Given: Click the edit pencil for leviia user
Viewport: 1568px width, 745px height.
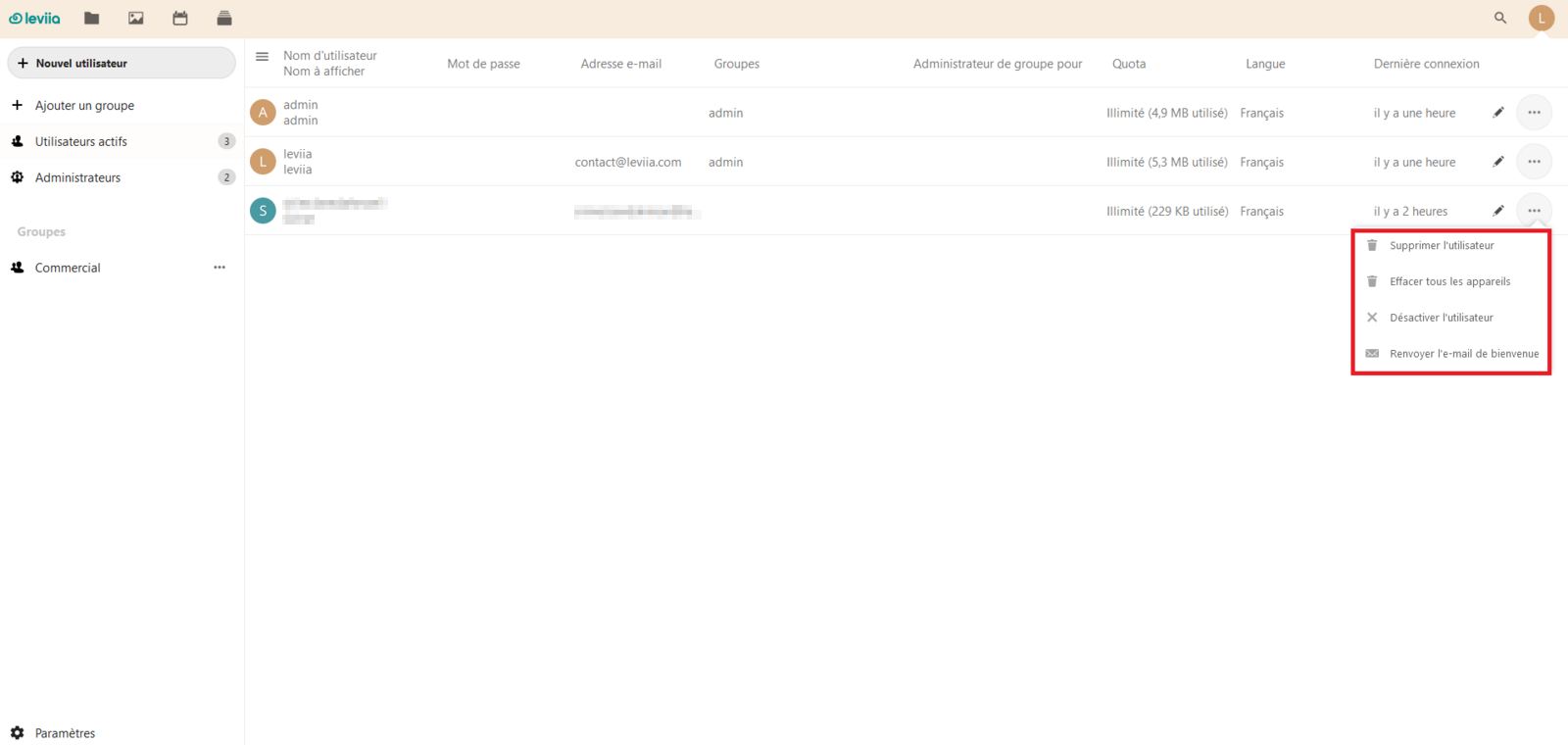Looking at the screenshot, I should [1497, 162].
